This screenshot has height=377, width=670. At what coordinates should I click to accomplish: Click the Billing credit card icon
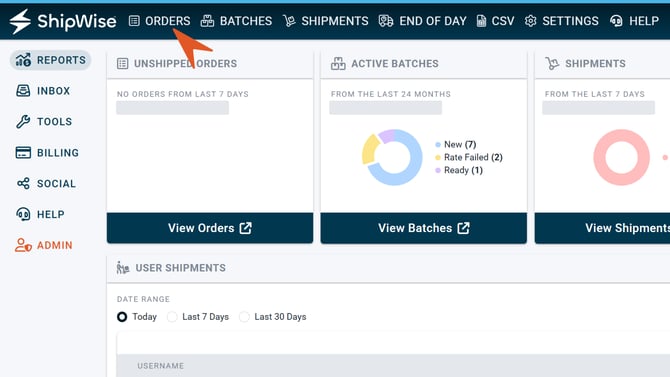pos(23,153)
